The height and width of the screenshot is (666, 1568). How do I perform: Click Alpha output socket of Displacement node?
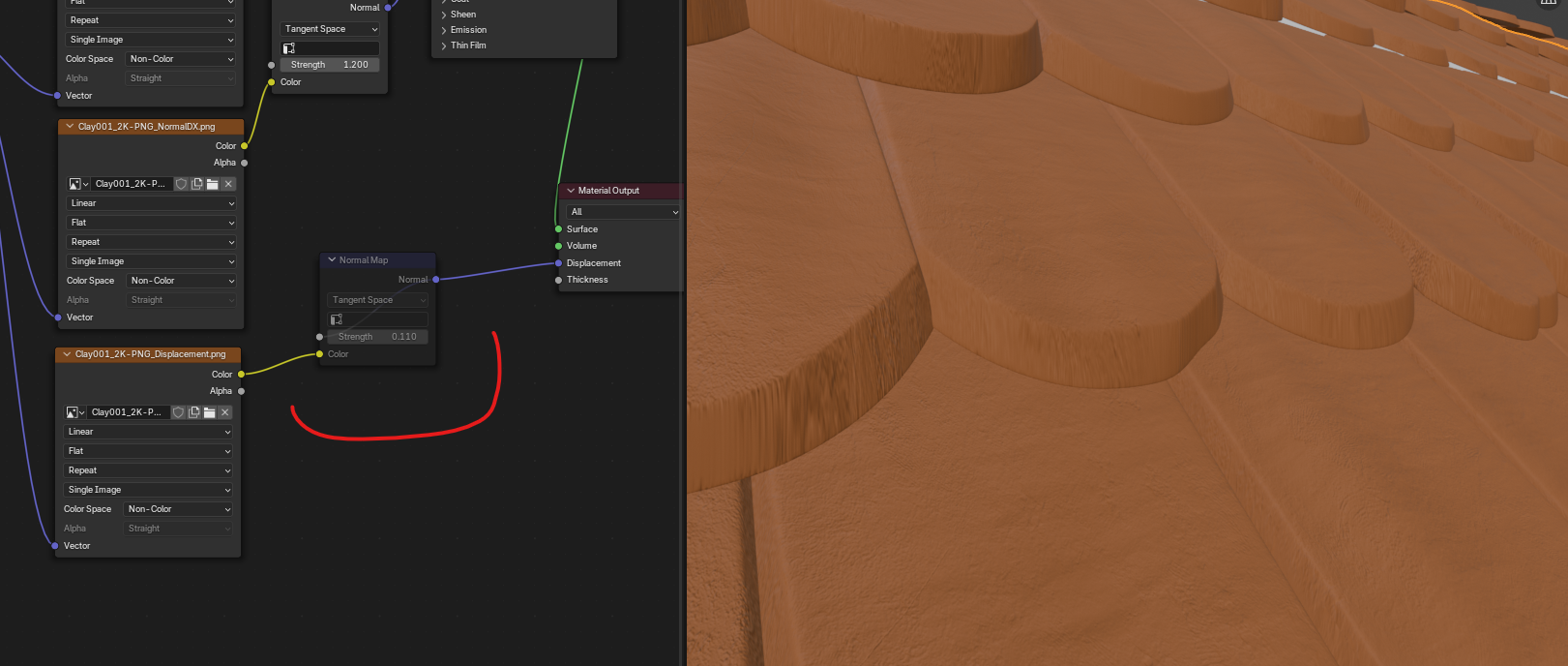click(241, 391)
